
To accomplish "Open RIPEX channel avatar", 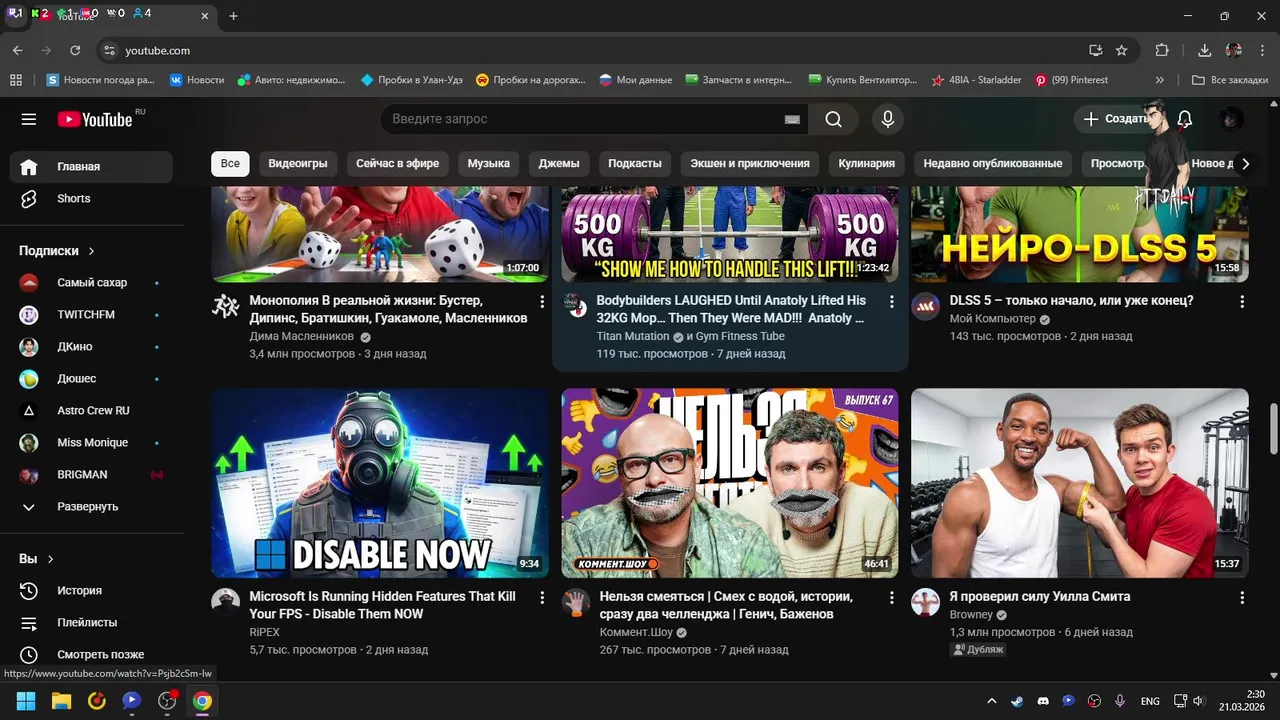I will (x=225, y=602).
